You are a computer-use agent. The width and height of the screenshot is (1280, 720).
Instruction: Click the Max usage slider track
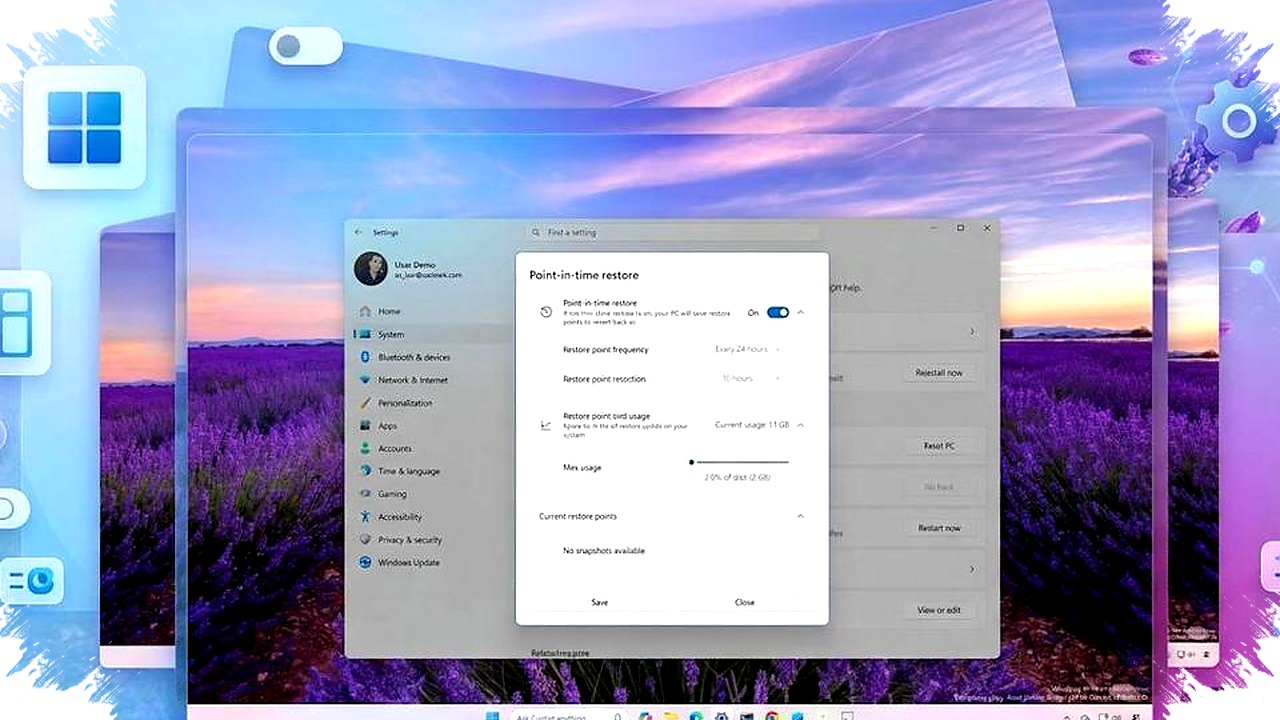pos(742,462)
